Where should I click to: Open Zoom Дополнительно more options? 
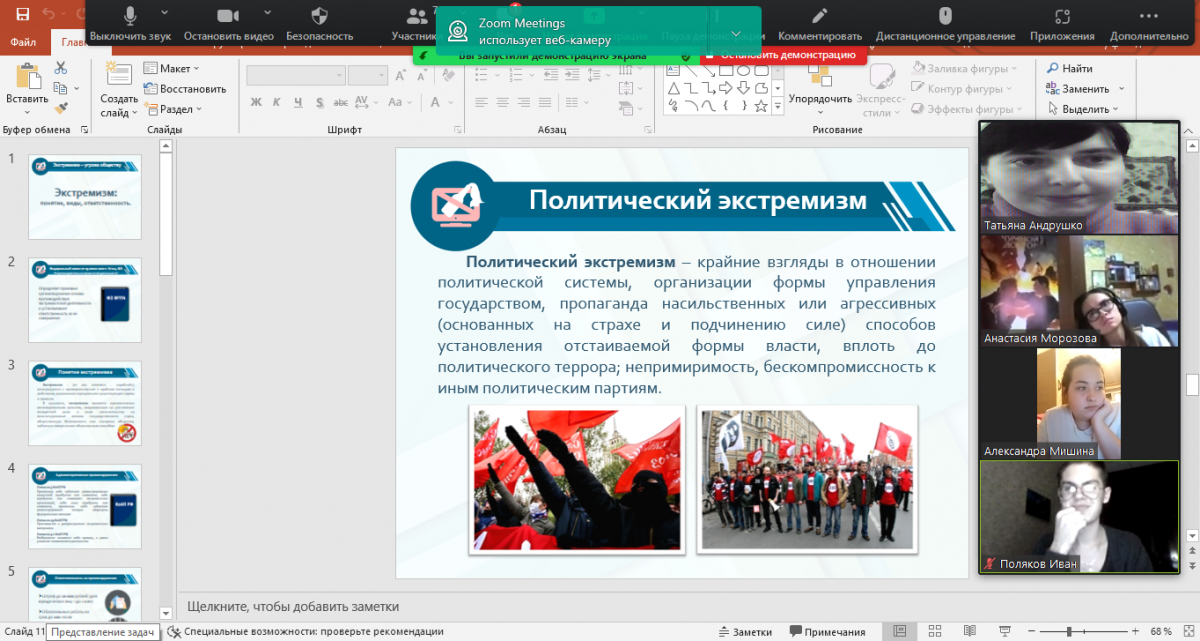point(1149,24)
